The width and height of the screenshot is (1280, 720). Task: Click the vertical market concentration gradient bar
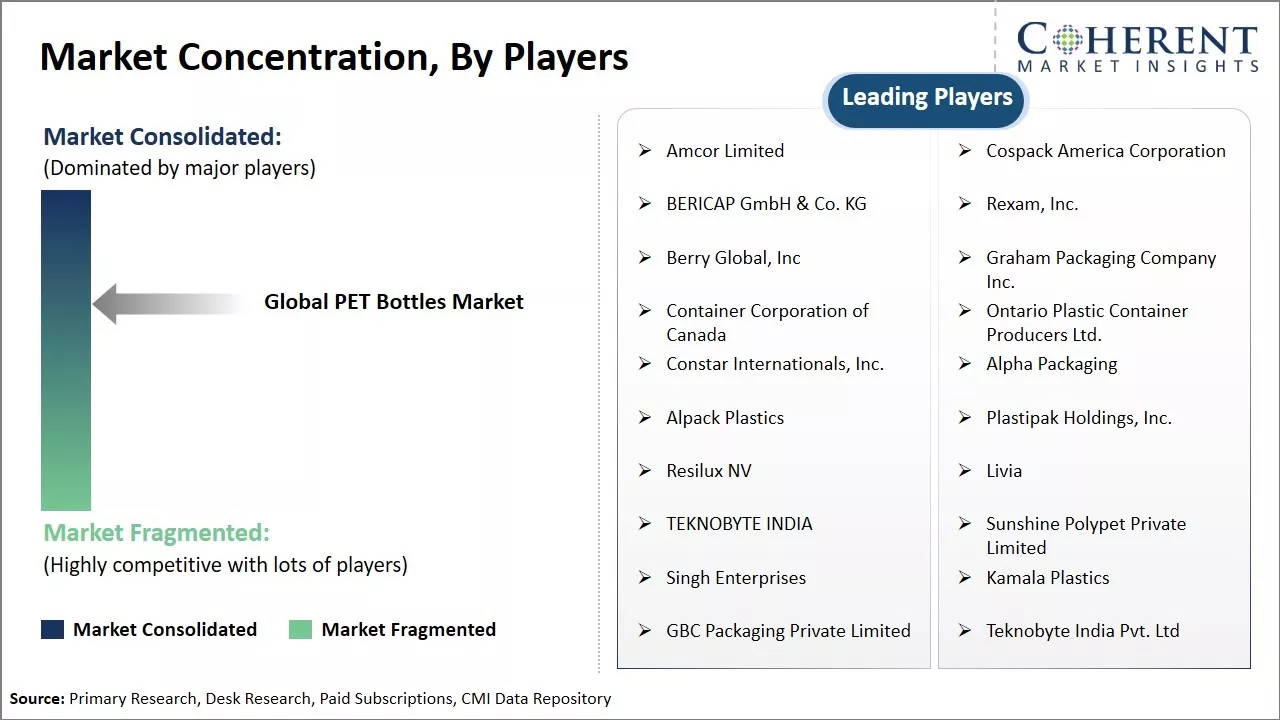coord(66,350)
